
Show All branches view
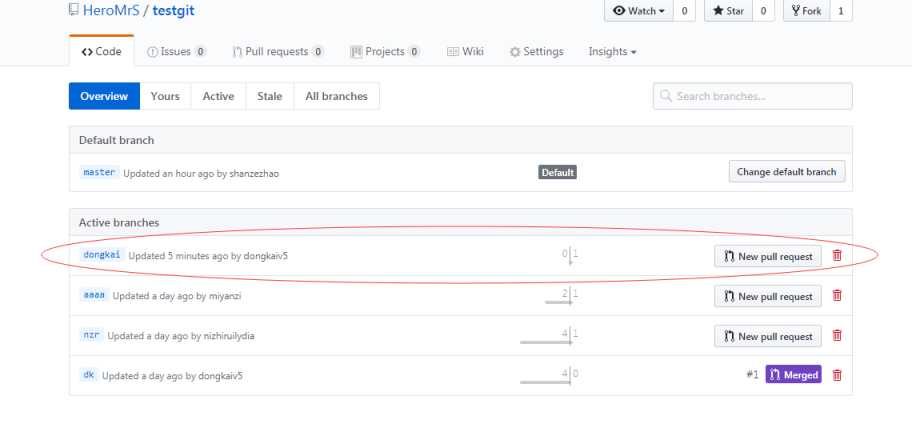[x=336, y=96]
